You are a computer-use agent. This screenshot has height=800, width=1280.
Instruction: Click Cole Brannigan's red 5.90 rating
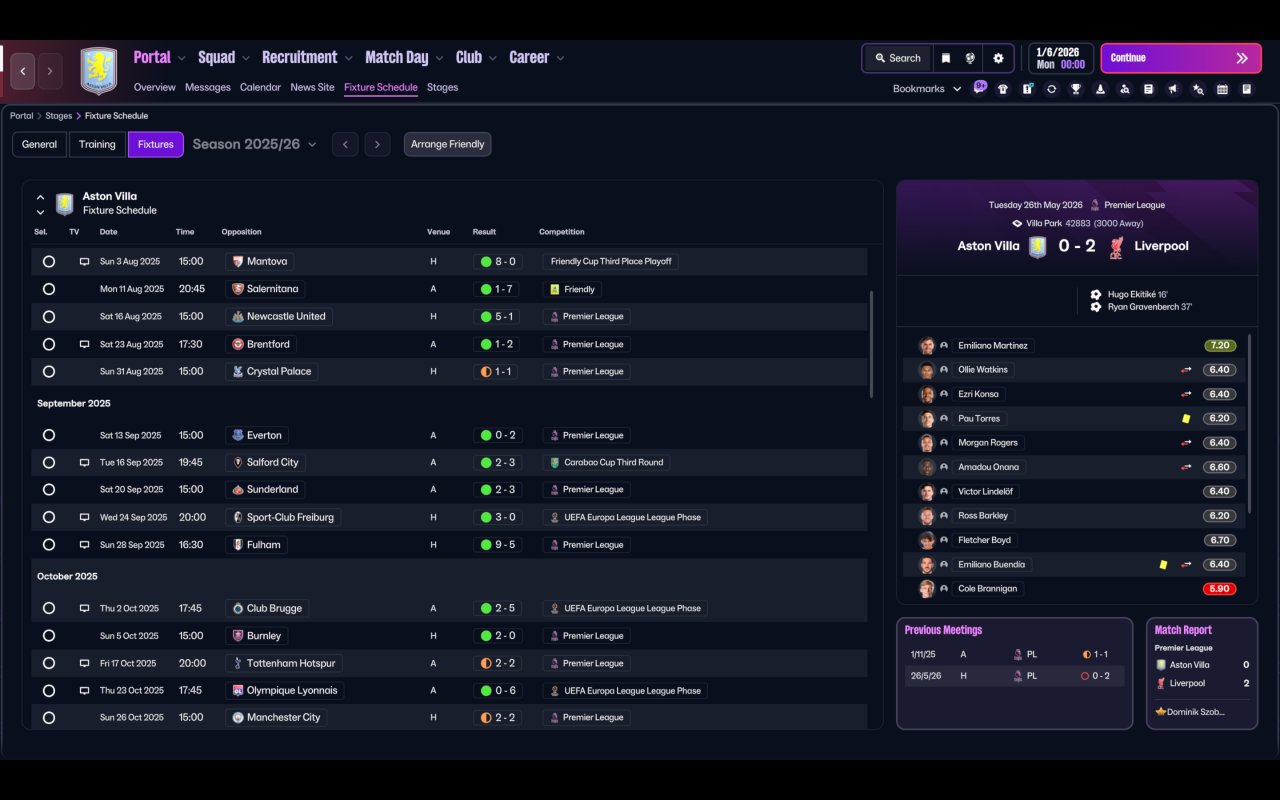pyautogui.click(x=1220, y=589)
